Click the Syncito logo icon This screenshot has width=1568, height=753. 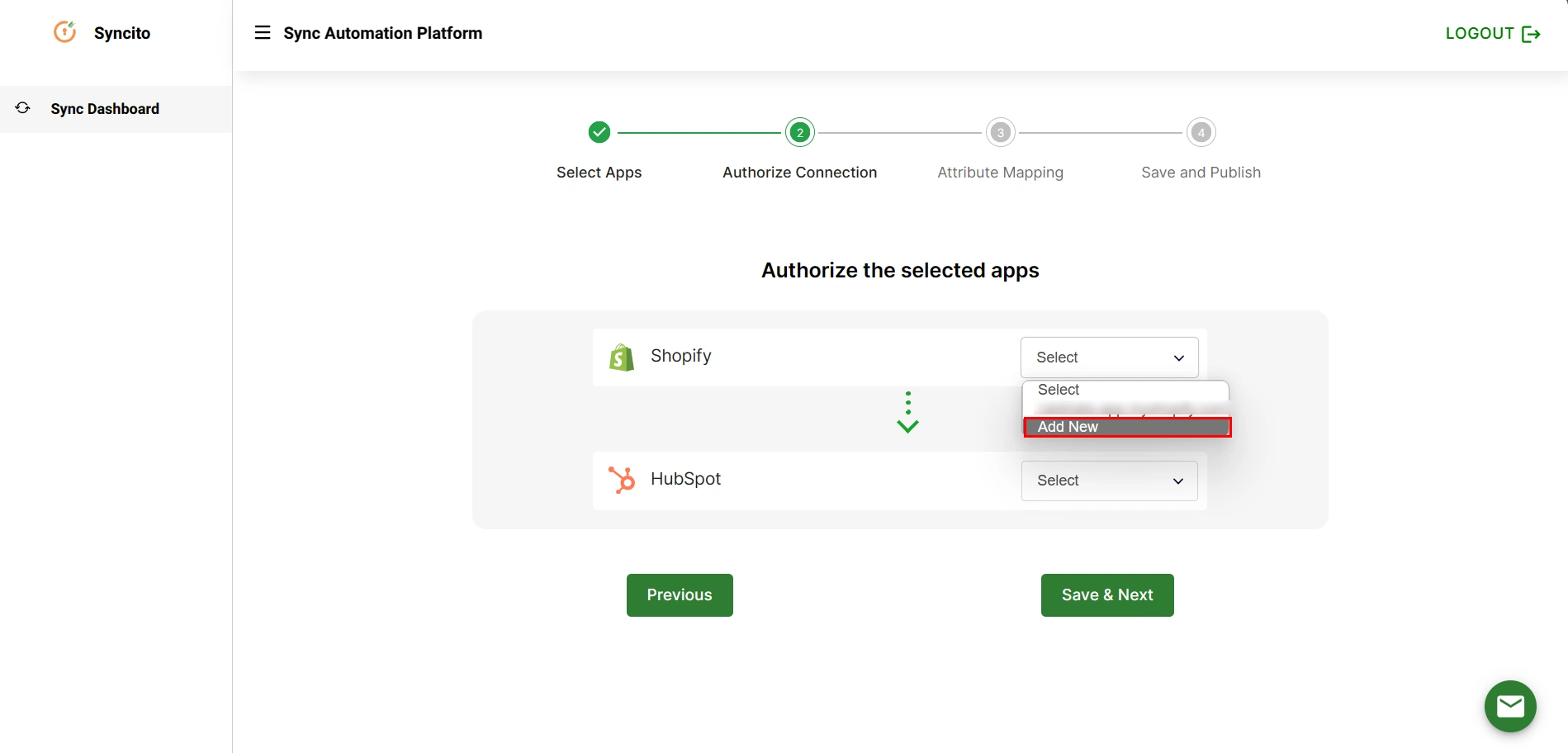click(x=64, y=31)
